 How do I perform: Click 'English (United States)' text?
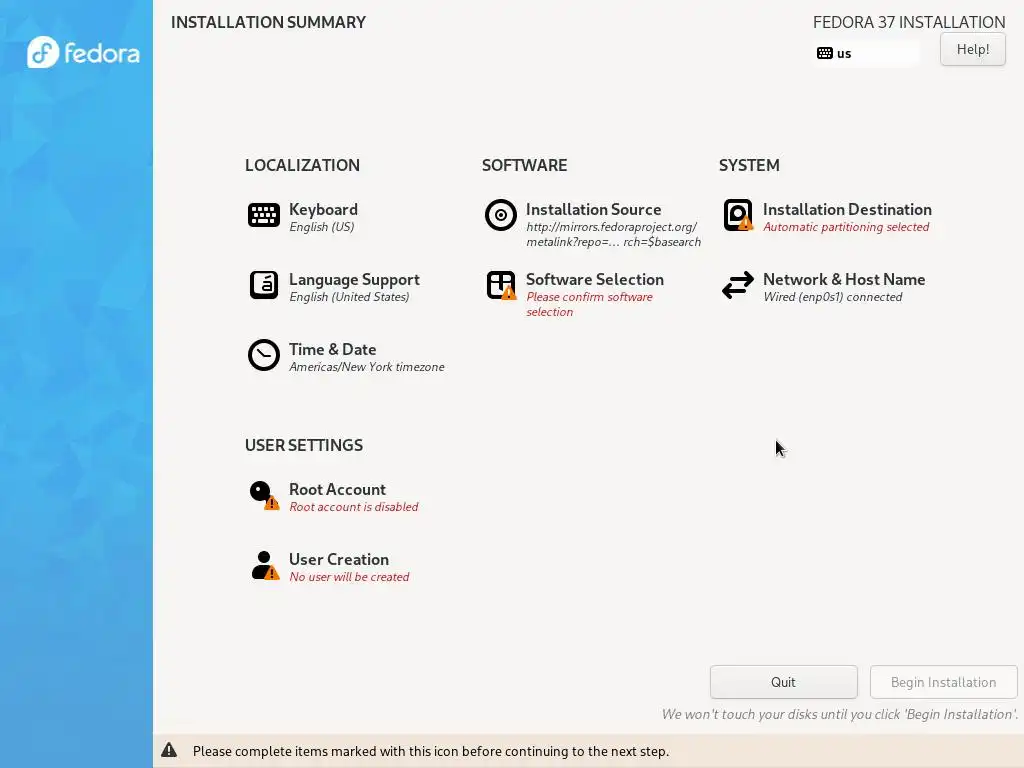(349, 296)
